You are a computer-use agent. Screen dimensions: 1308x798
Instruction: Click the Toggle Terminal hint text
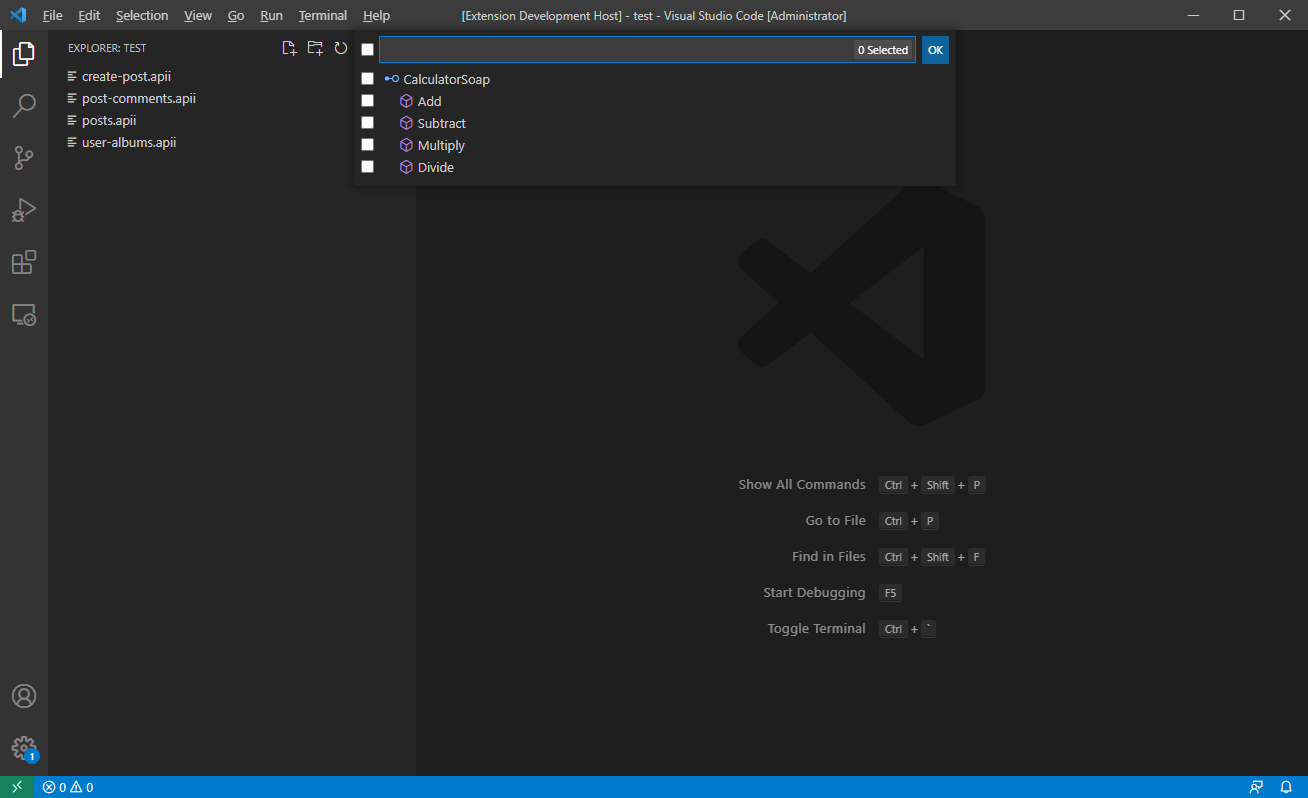[x=817, y=628]
